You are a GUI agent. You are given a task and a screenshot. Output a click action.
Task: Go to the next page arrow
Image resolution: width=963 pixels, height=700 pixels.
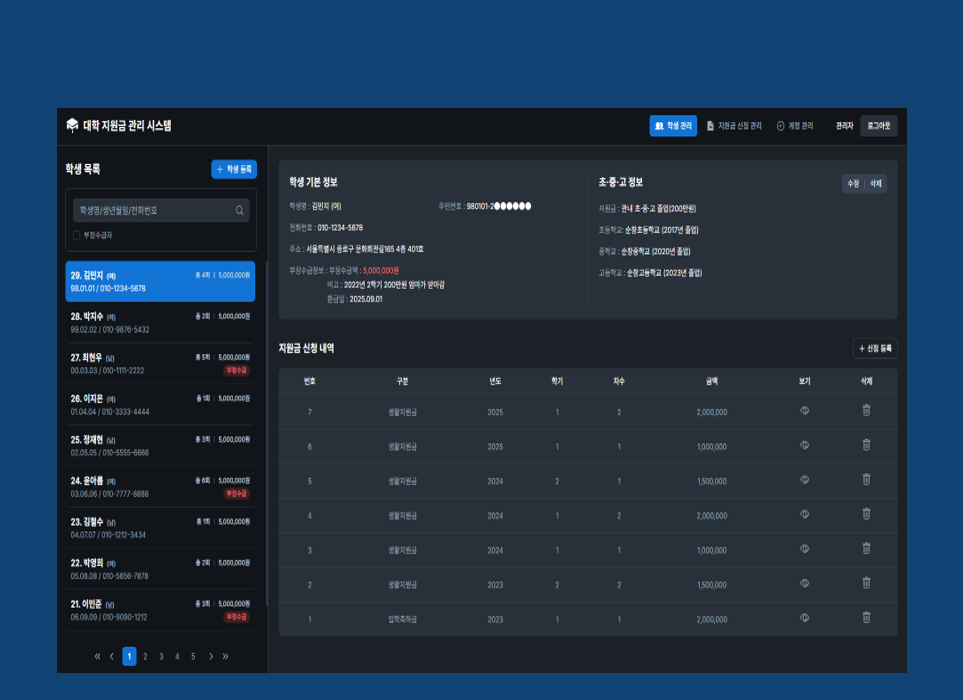[x=210, y=656]
